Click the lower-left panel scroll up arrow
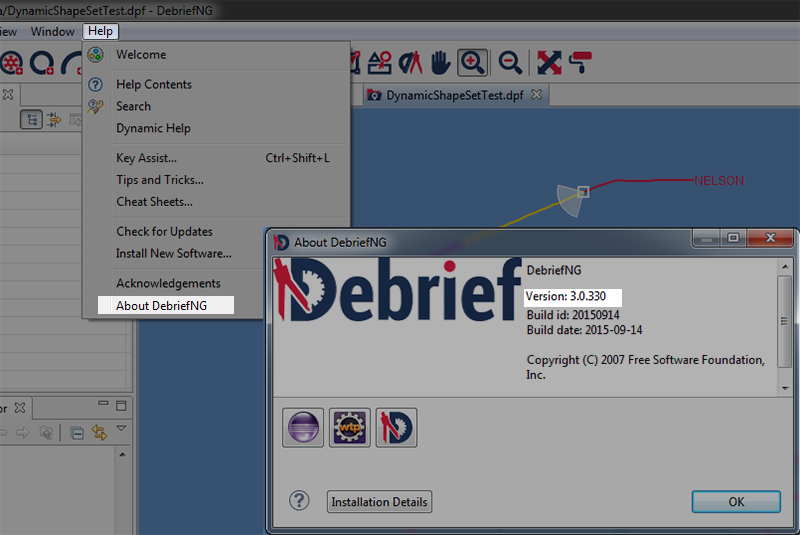The image size is (800, 535). click(x=122, y=454)
